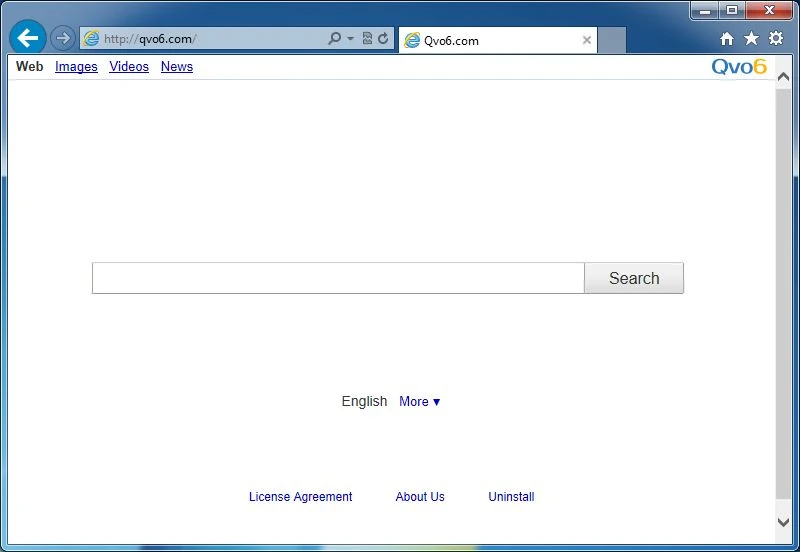Screen dimensions: 800x552
Task: Expand the More languages dropdown
Action: coord(419,402)
